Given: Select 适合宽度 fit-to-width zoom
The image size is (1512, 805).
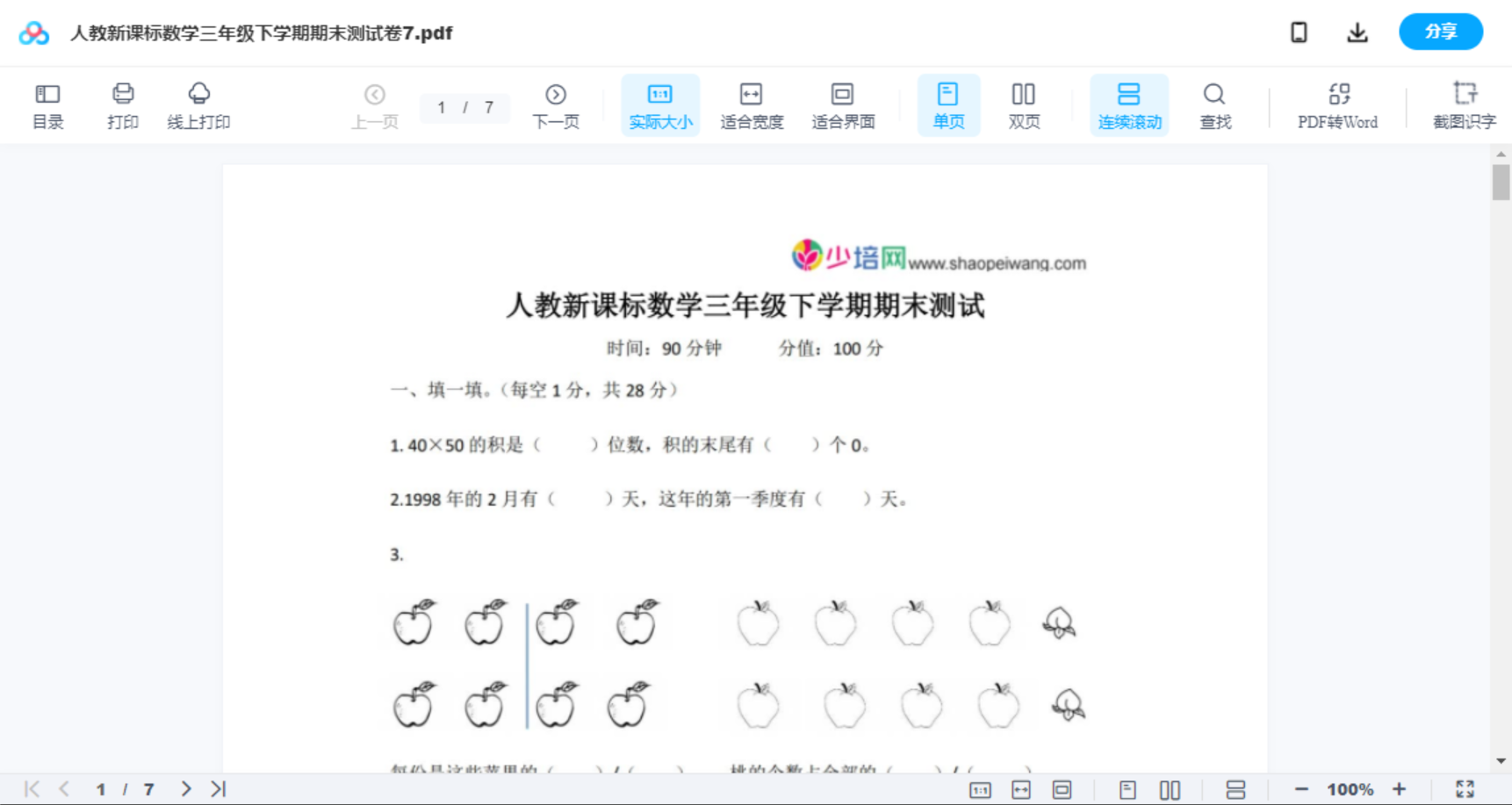Looking at the screenshot, I should pyautogui.click(x=751, y=104).
